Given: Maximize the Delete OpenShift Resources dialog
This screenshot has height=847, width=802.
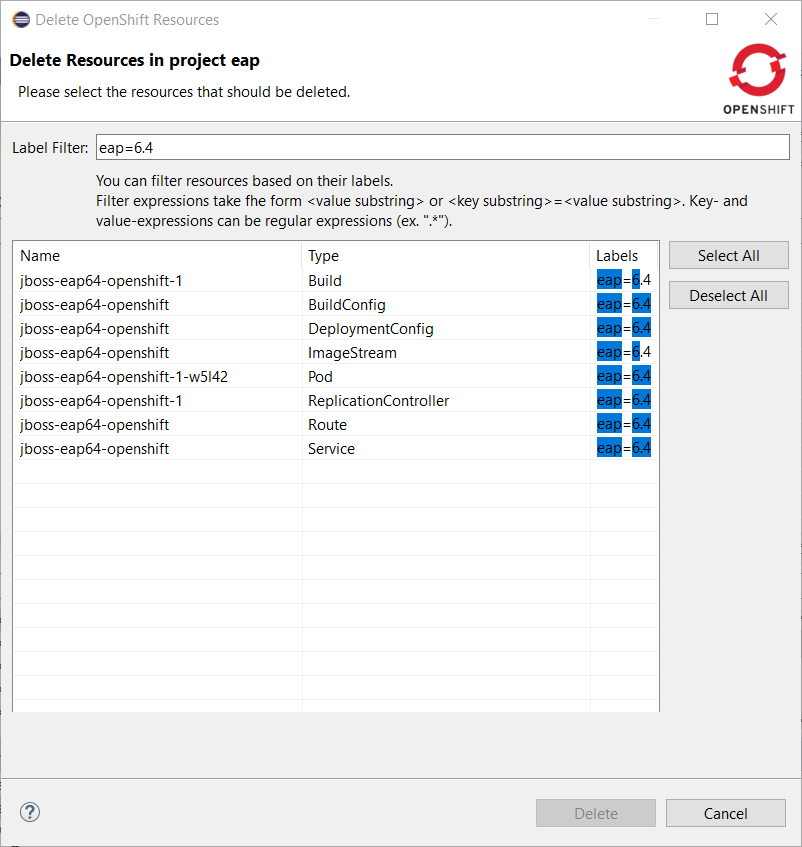Looking at the screenshot, I should click(712, 20).
